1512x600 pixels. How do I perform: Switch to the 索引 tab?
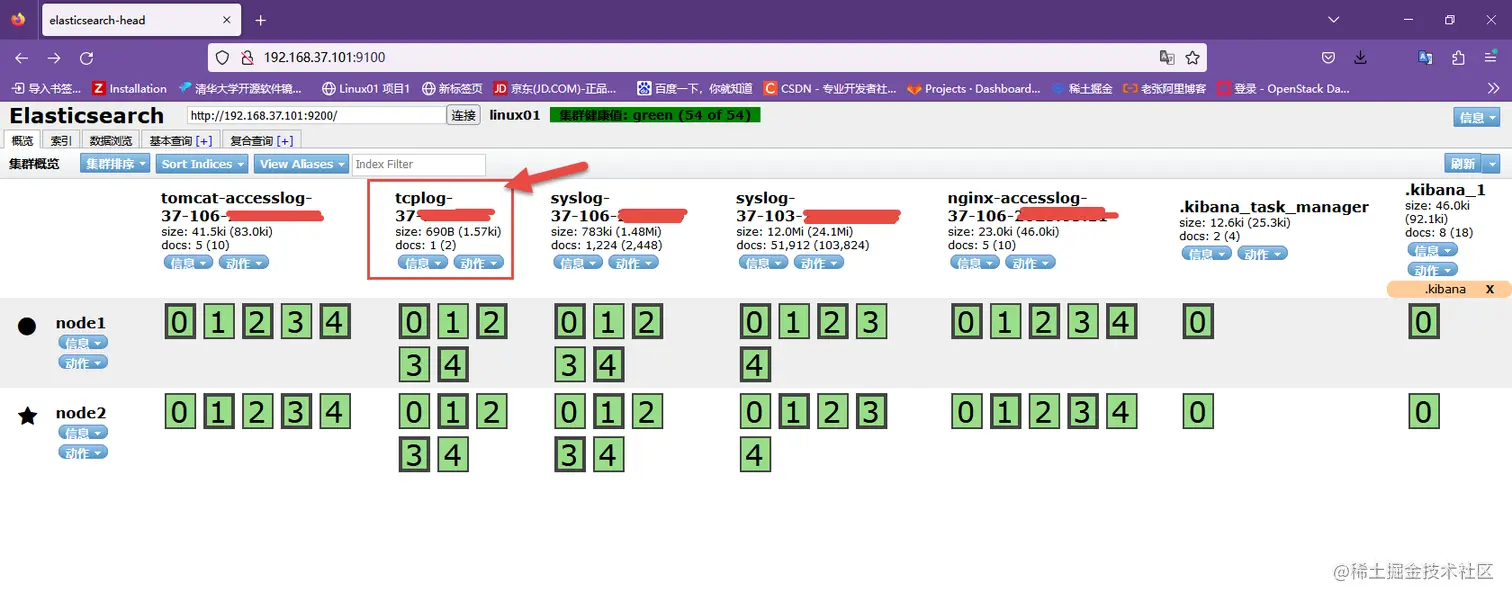click(62, 141)
